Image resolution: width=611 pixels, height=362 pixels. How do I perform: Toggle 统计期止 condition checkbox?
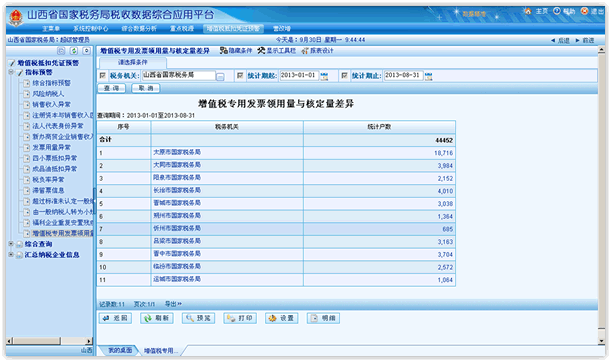tap(344, 76)
